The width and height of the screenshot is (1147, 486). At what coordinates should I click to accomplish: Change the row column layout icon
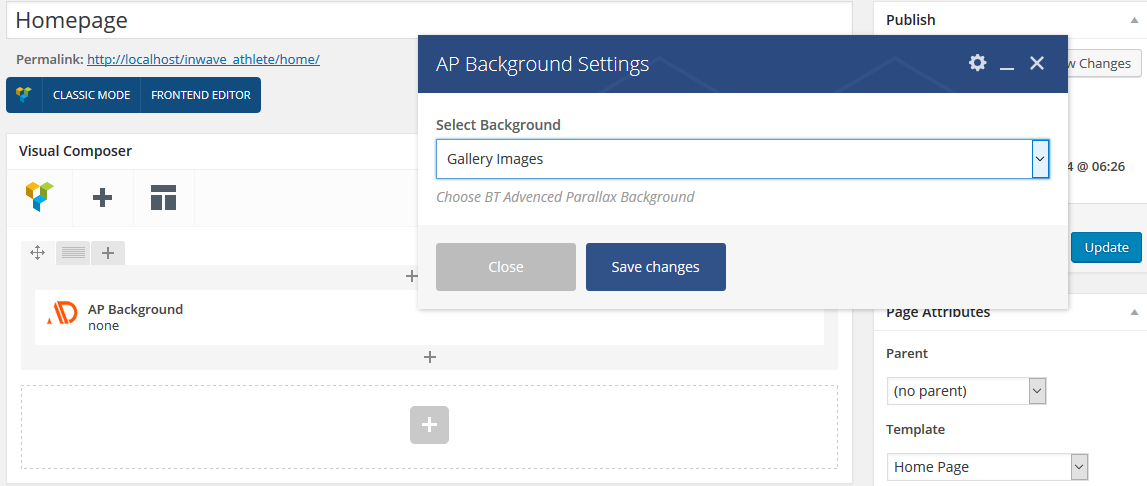73,253
